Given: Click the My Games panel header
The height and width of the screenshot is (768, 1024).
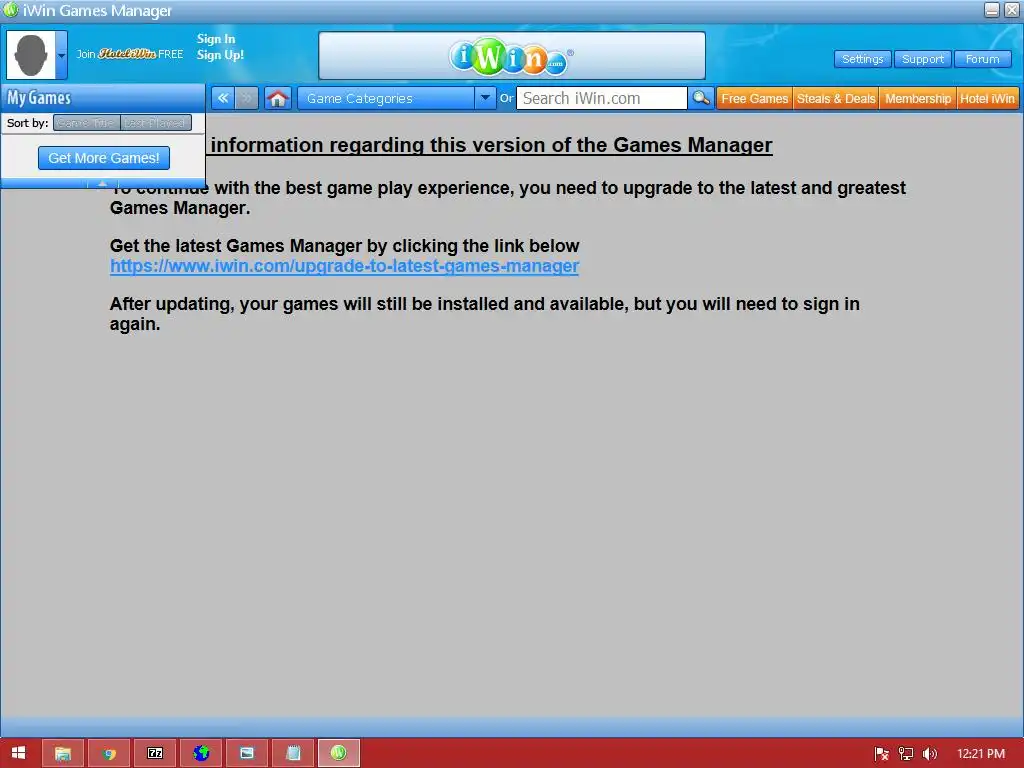Looking at the screenshot, I should 103,98.
